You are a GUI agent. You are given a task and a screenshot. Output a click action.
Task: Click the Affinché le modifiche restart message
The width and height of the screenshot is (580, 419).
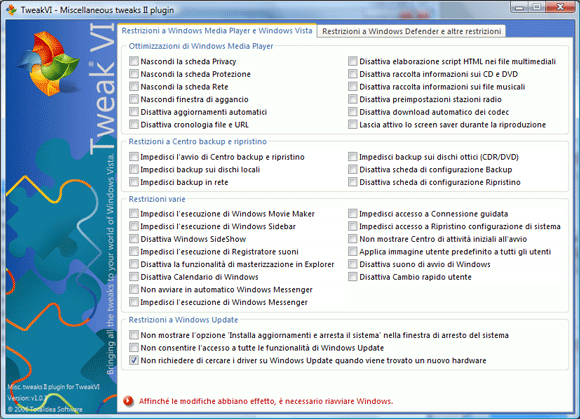tap(266, 401)
